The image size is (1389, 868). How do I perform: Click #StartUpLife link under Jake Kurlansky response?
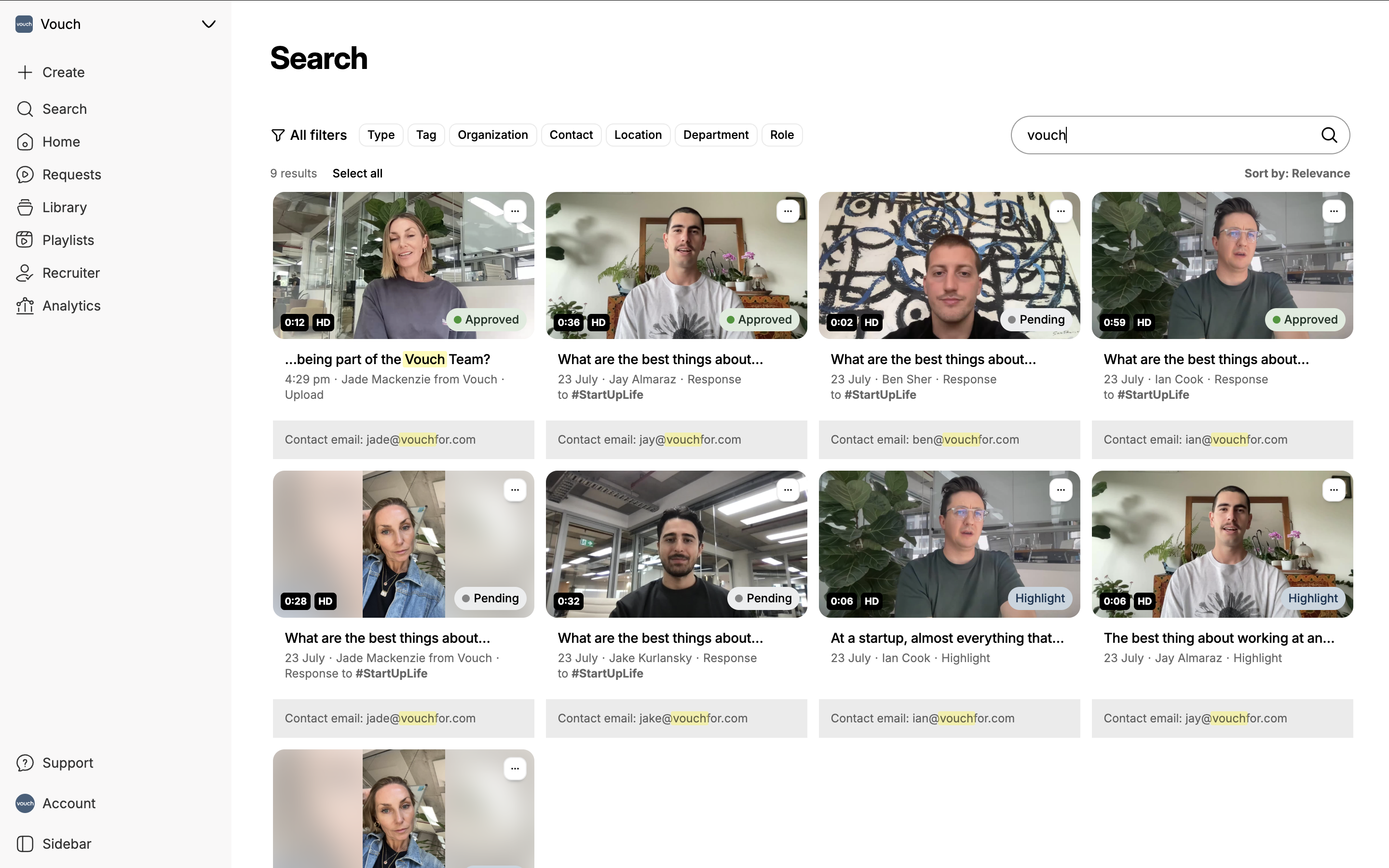coord(607,673)
